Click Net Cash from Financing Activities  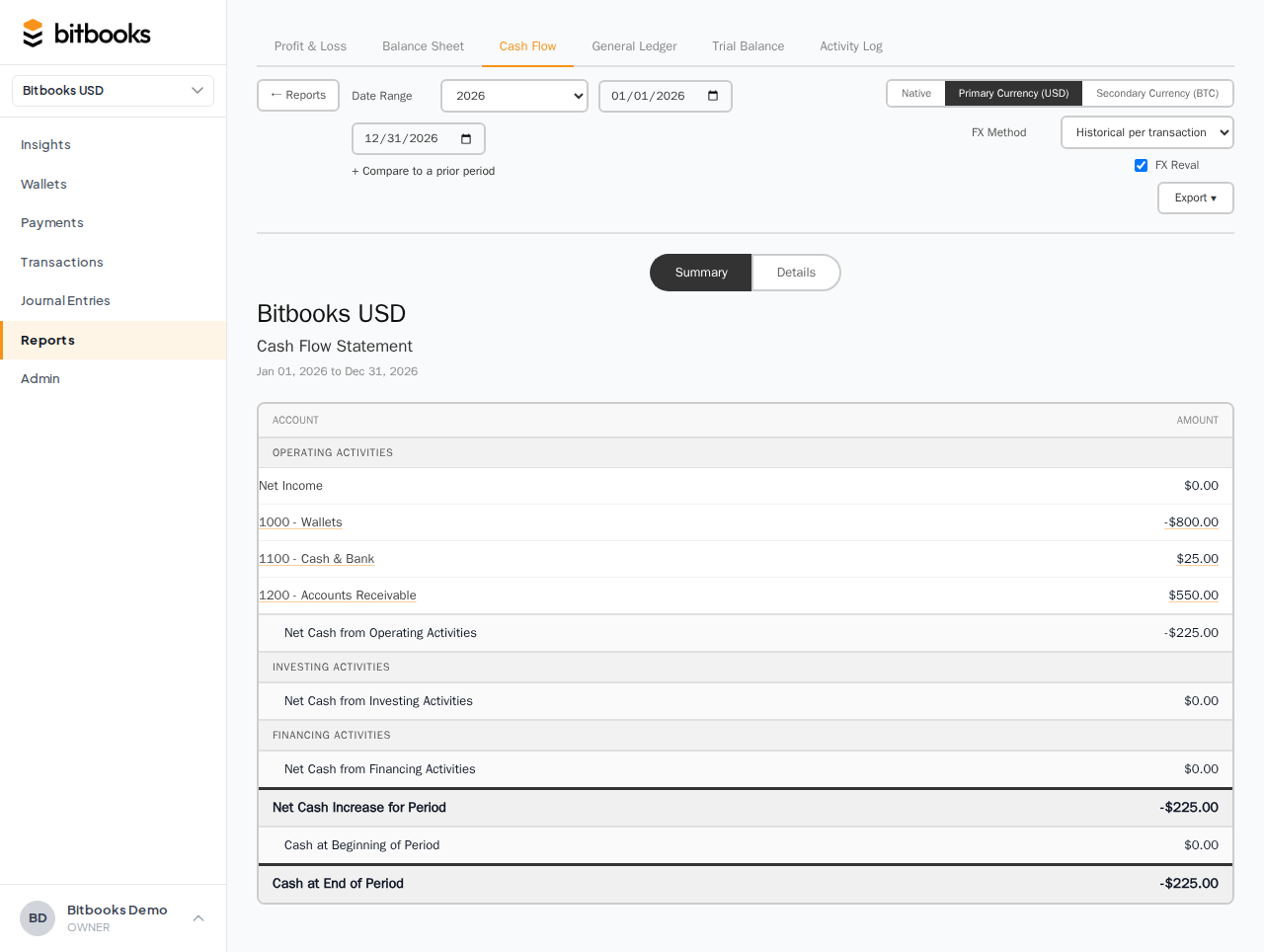tap(379, 769)
